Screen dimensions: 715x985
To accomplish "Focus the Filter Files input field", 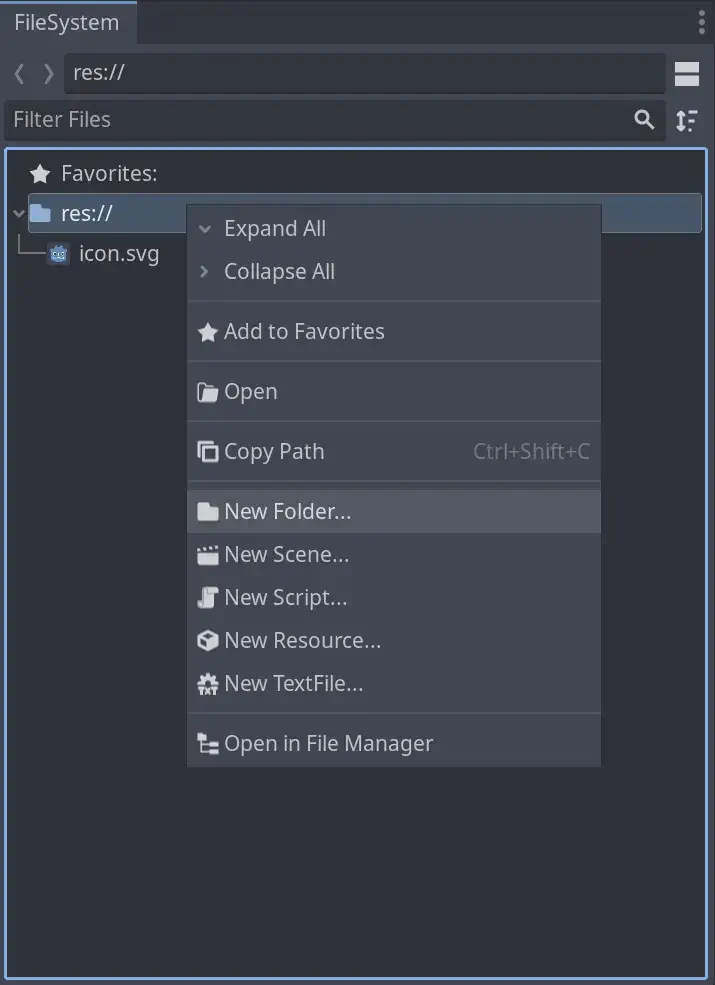I will [x=320, y=120].
